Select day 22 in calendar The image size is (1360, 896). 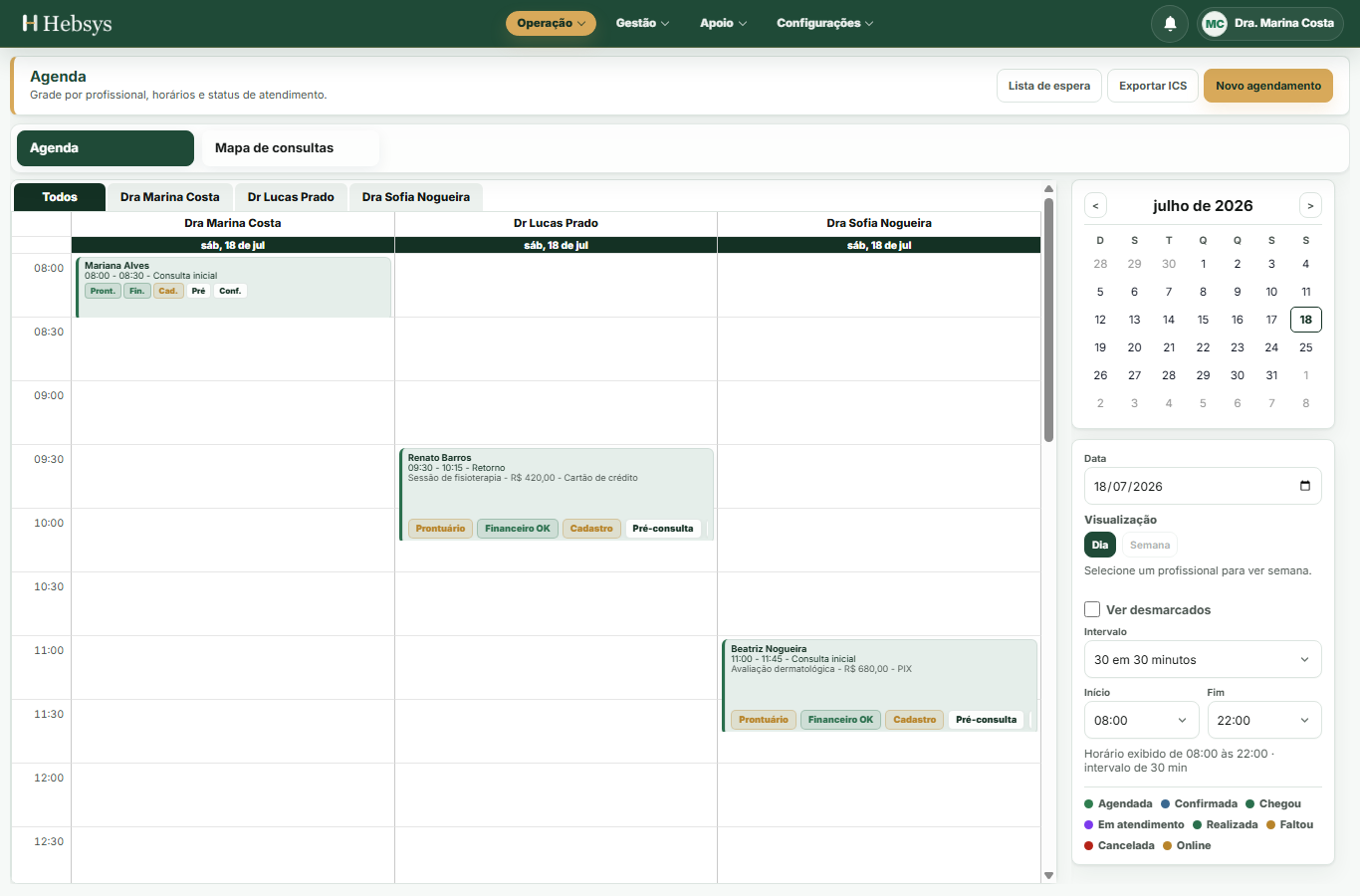1203,347
